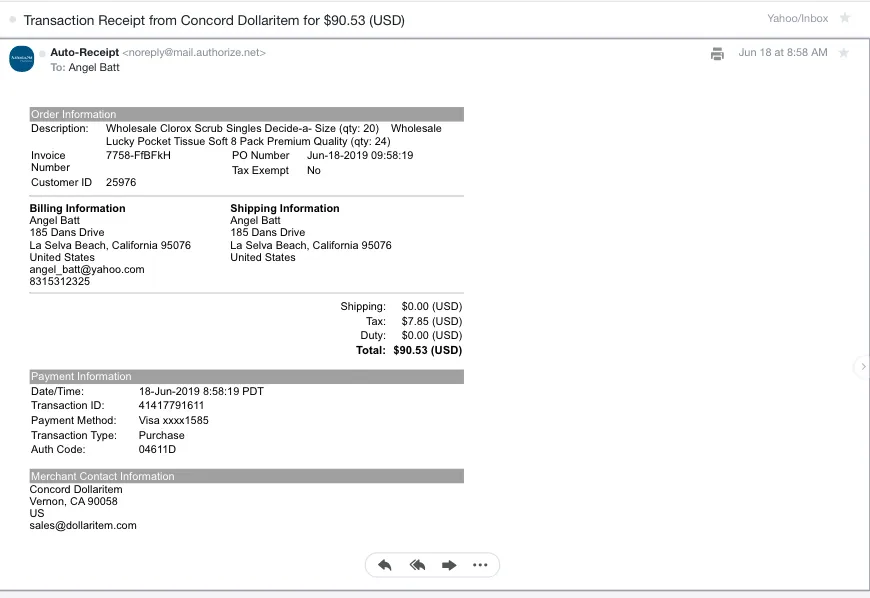Click the Auto-Receipt sender avatar
The image size is (870, 598).
click(x=22, y=59)
